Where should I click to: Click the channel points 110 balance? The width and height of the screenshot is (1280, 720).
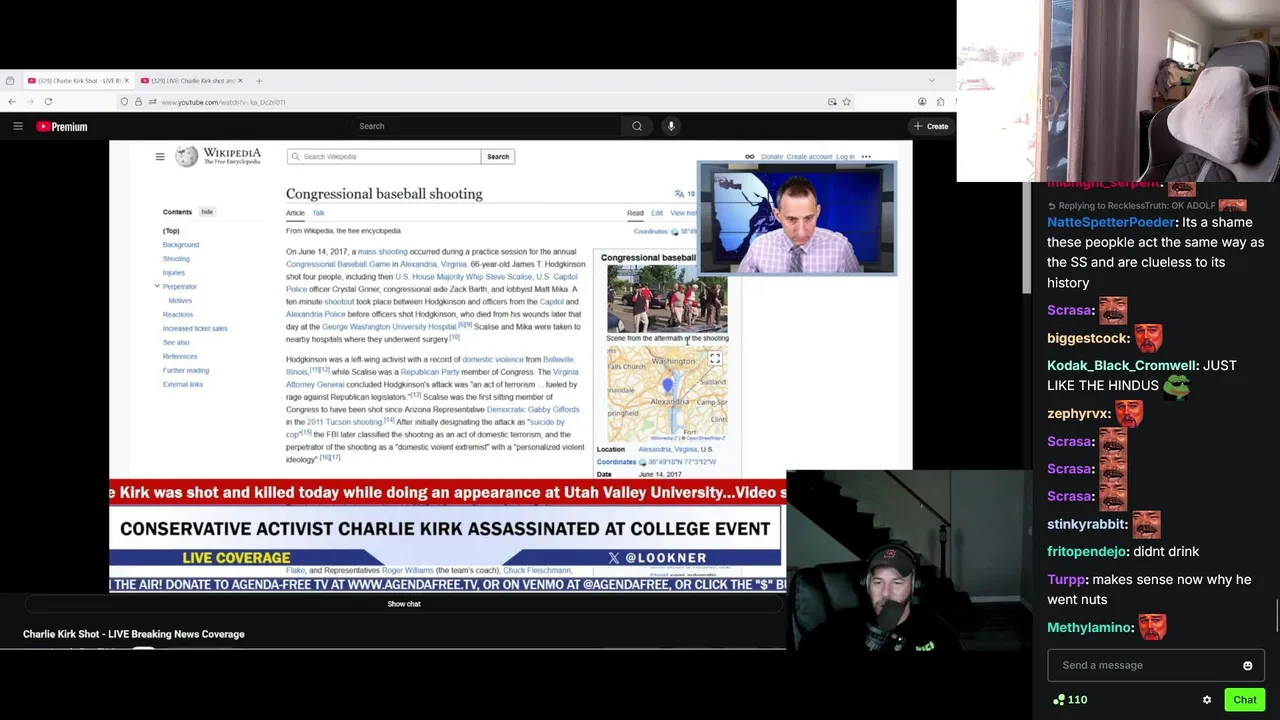pyautogui.click(x=1070, y=700)
